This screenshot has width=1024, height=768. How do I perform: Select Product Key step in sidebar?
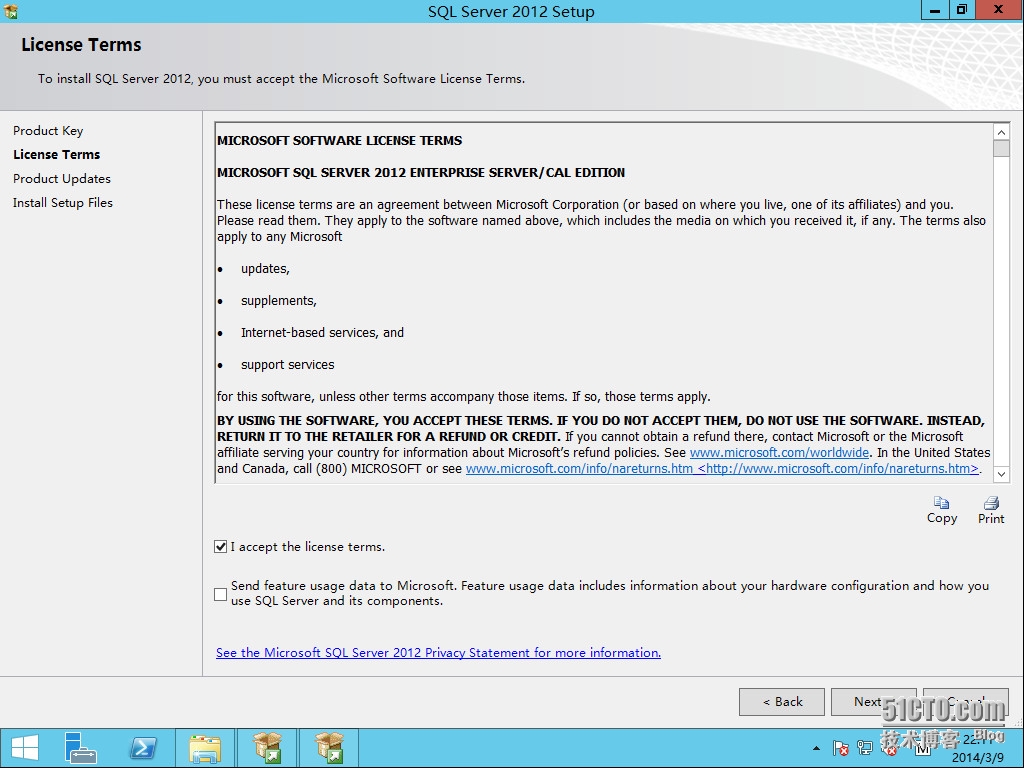[x=48, y=131]
